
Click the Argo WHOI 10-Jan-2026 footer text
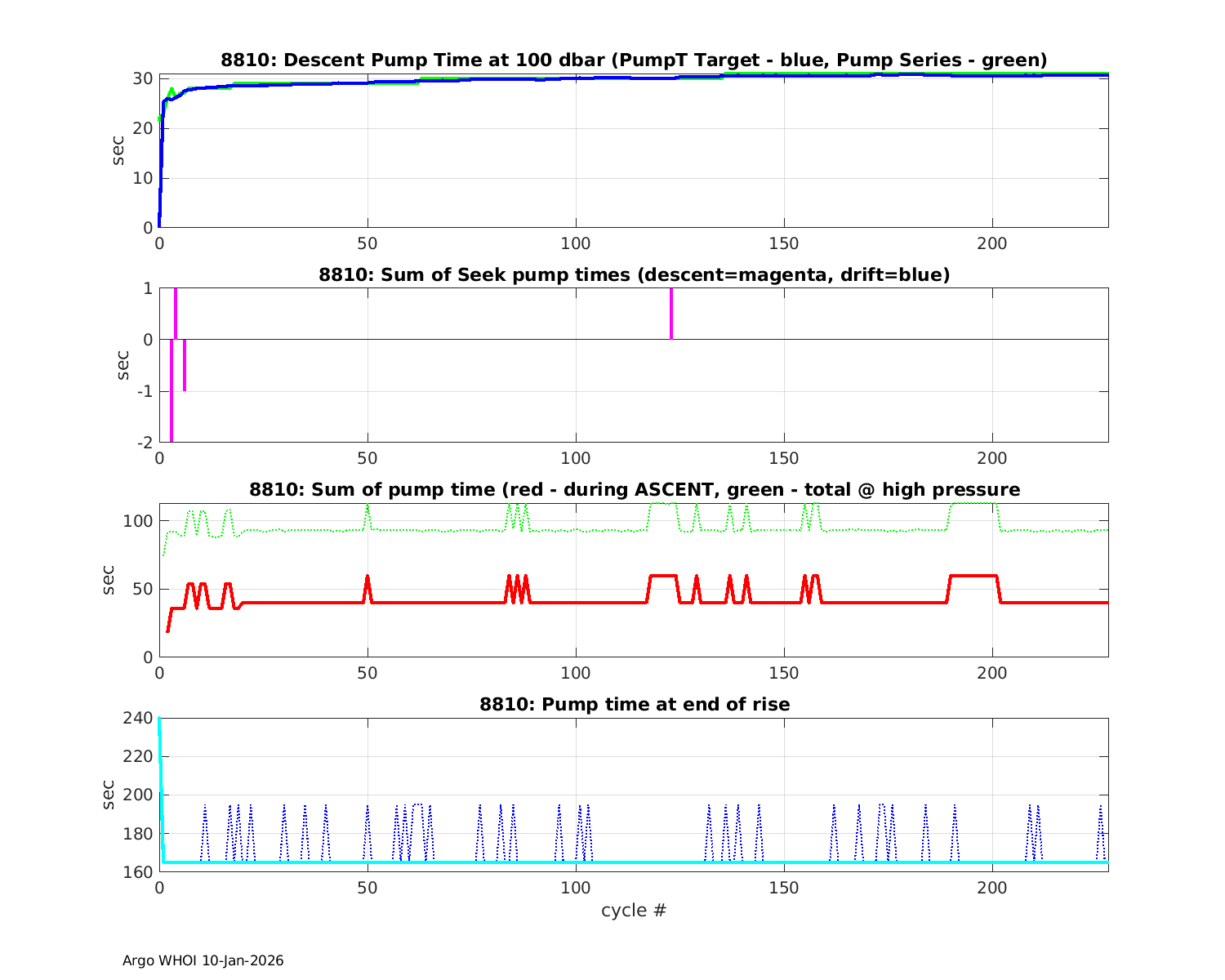point(203,961)
